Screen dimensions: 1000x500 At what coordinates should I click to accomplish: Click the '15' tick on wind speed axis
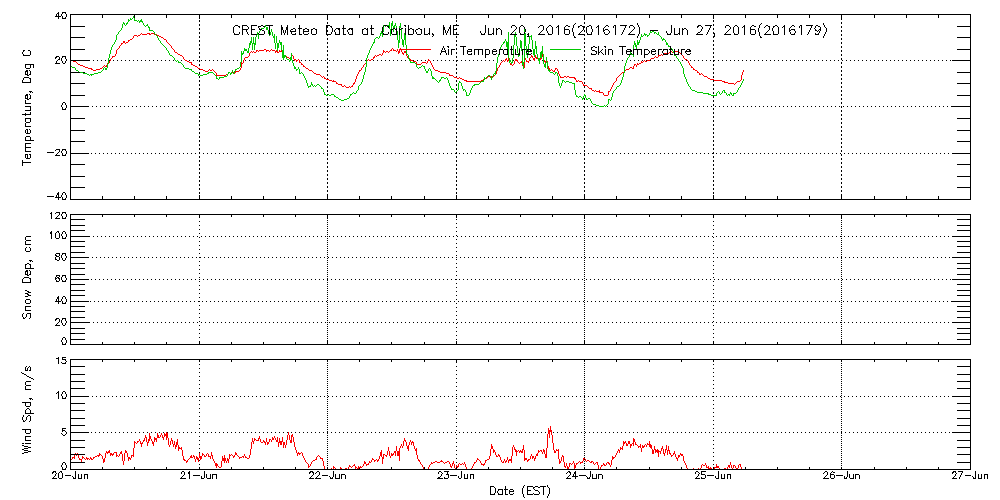60,361
